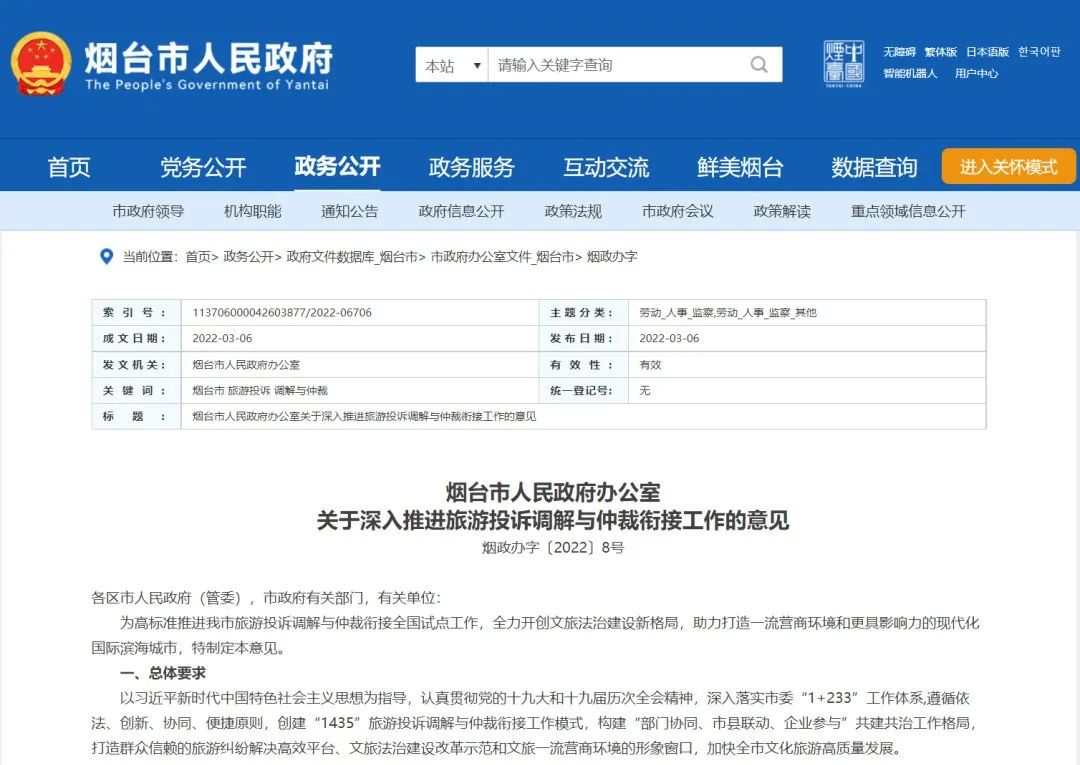Viewport: 1080px width, 765px height.
Task: Switch to 繁体版 traditional Chinese
Action: 941,52
